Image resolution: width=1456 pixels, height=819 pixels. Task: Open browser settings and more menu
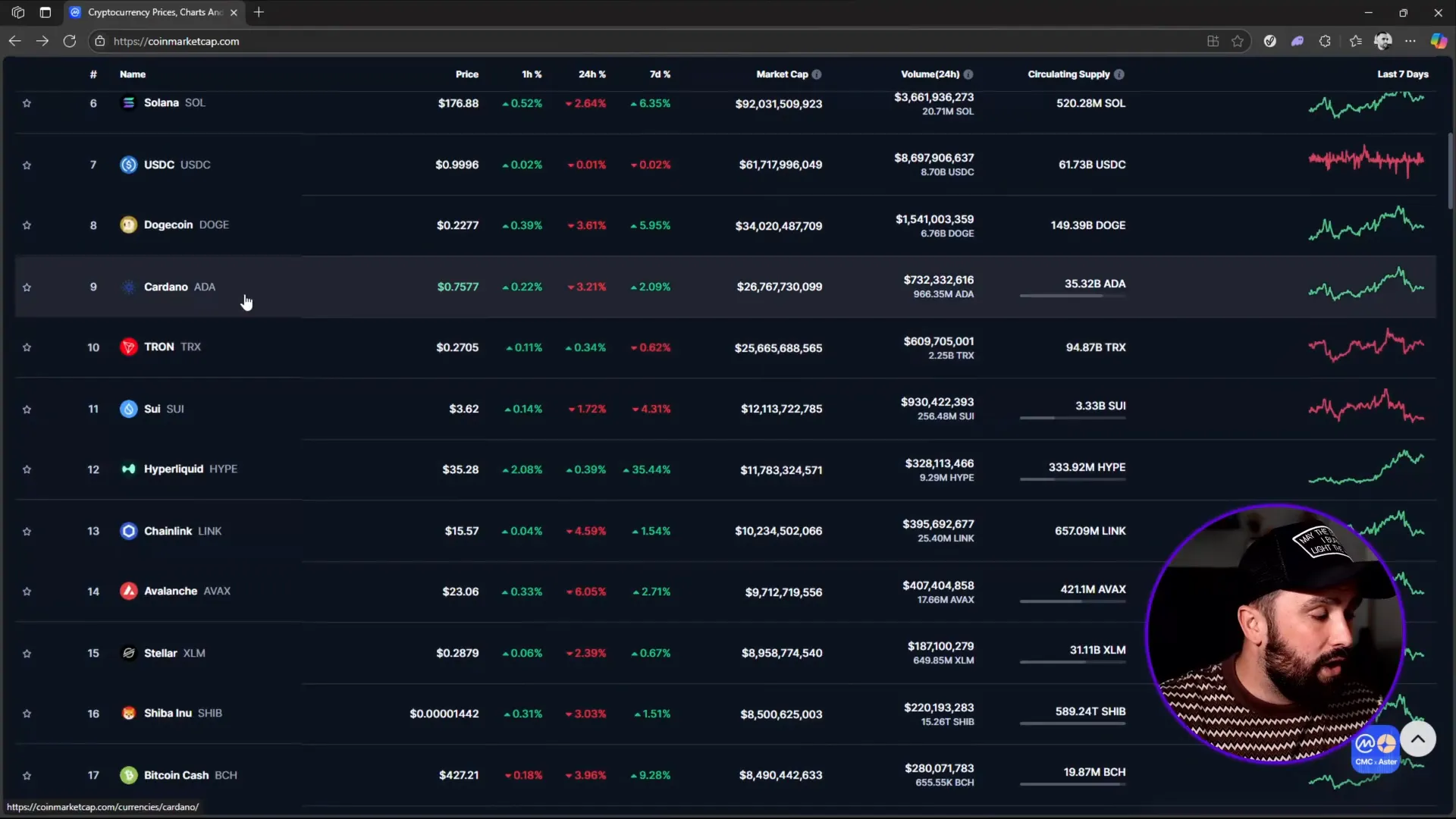[1410, 41]
